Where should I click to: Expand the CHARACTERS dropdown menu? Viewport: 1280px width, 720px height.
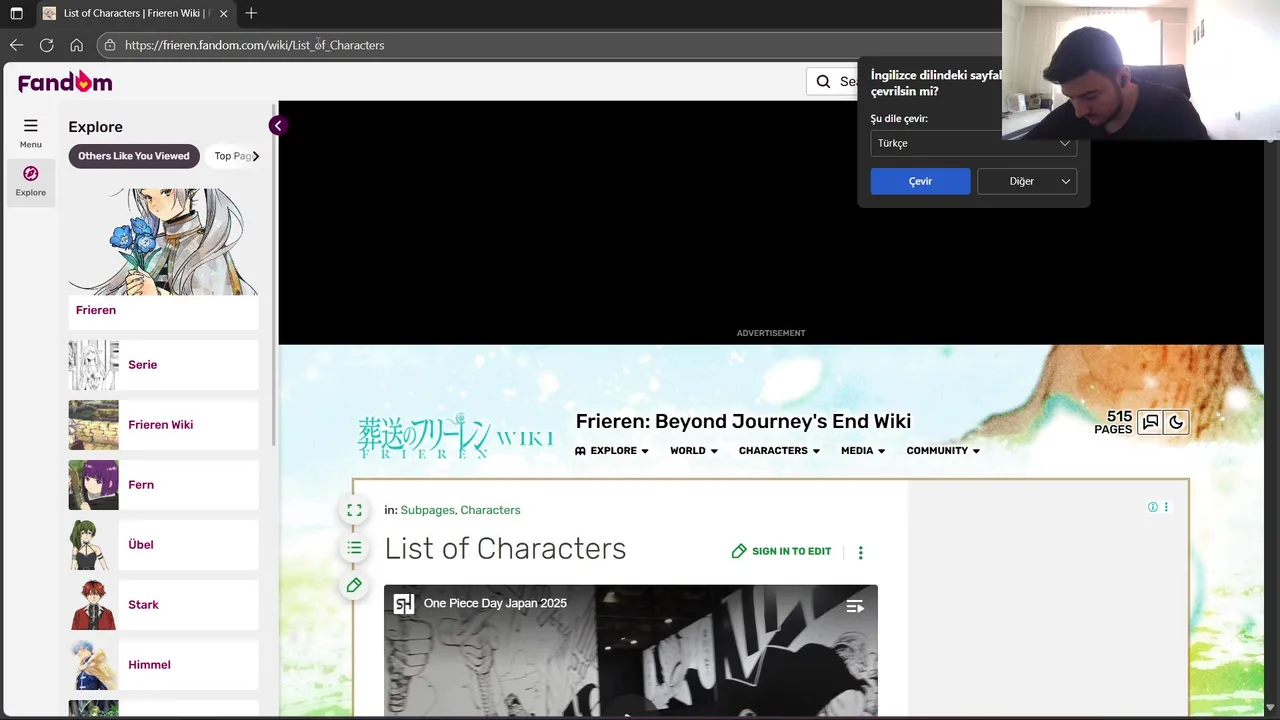(779, 451)
